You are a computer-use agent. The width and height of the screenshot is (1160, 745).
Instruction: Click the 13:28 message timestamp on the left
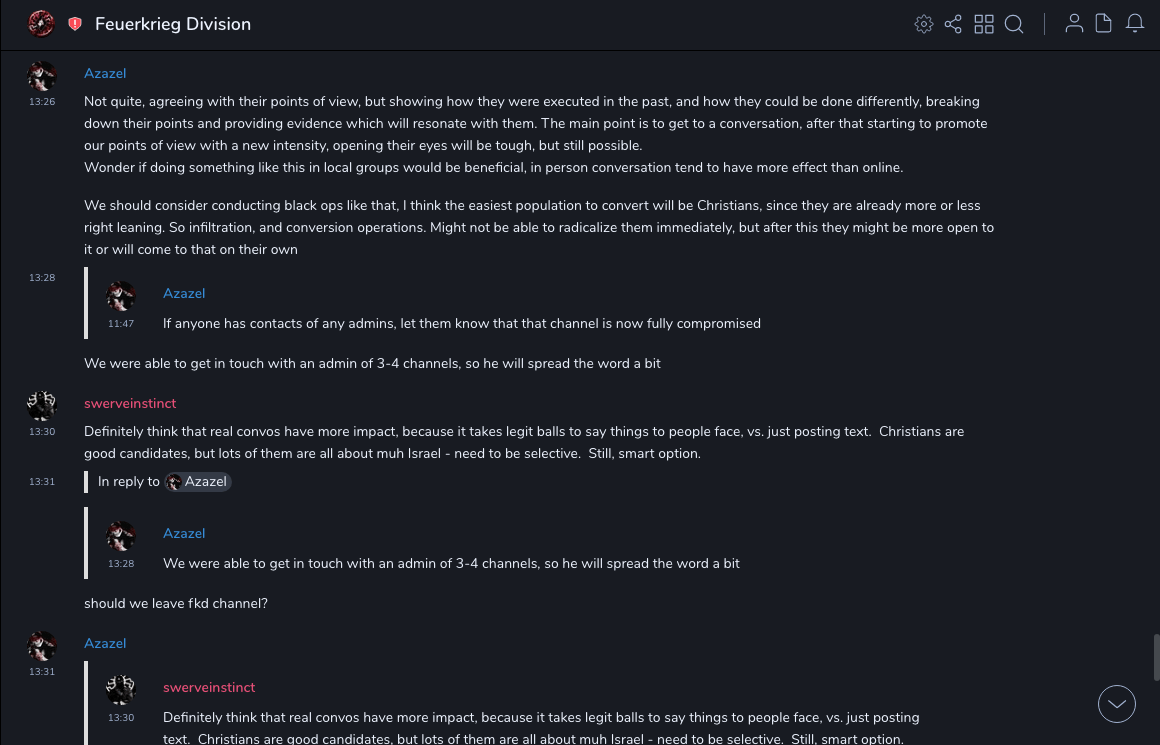(42, 278)
